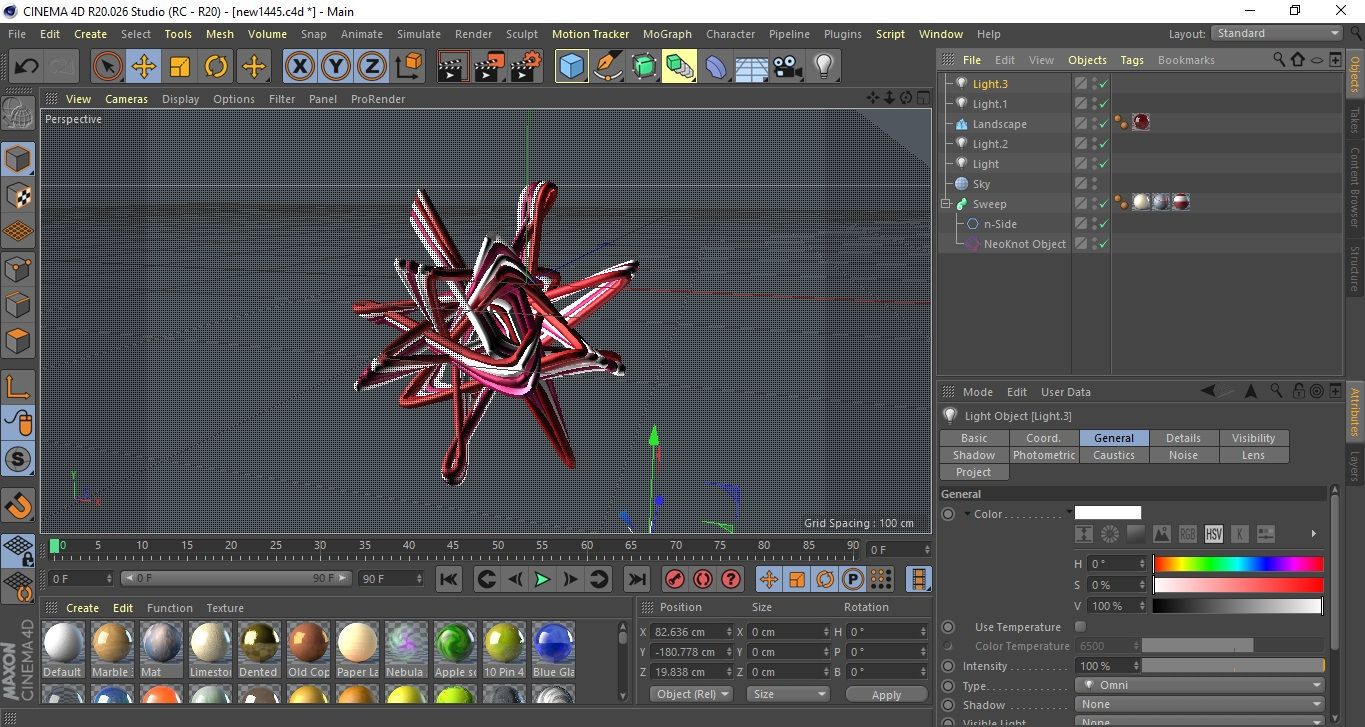The height and width of the screenshot is (727, 1365).
Task: Toggle the X-axis lock icon
Action: [x=299, y=67]
